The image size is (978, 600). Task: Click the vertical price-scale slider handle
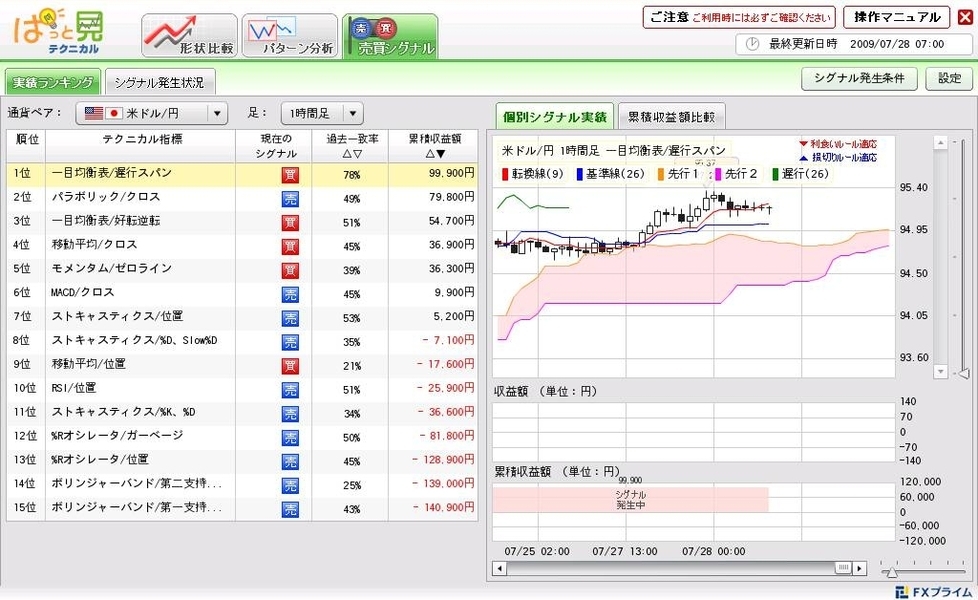(964, 374)
